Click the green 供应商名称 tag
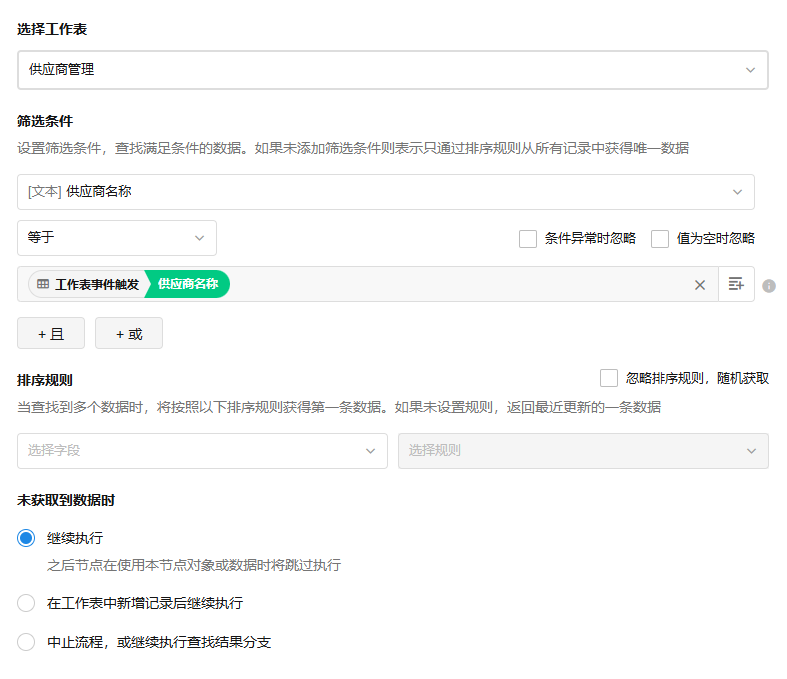The image size is (787, 679). 189,285
